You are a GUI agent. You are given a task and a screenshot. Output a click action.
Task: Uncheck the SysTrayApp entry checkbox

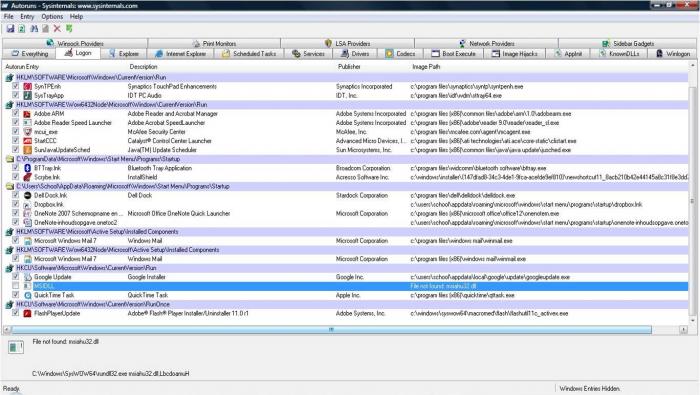[x=16, y=95]
